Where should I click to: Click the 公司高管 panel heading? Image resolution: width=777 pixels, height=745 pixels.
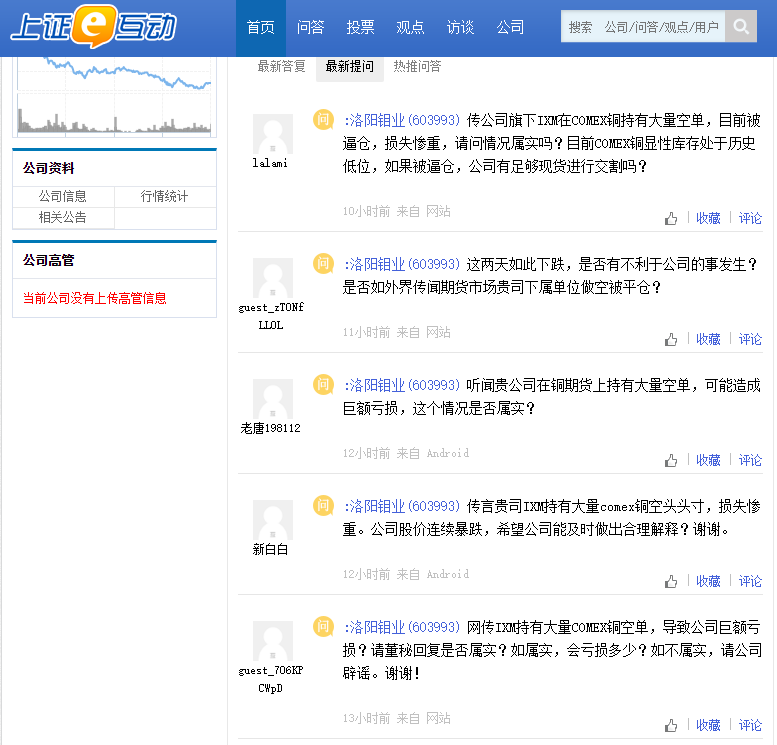(49, 260)
